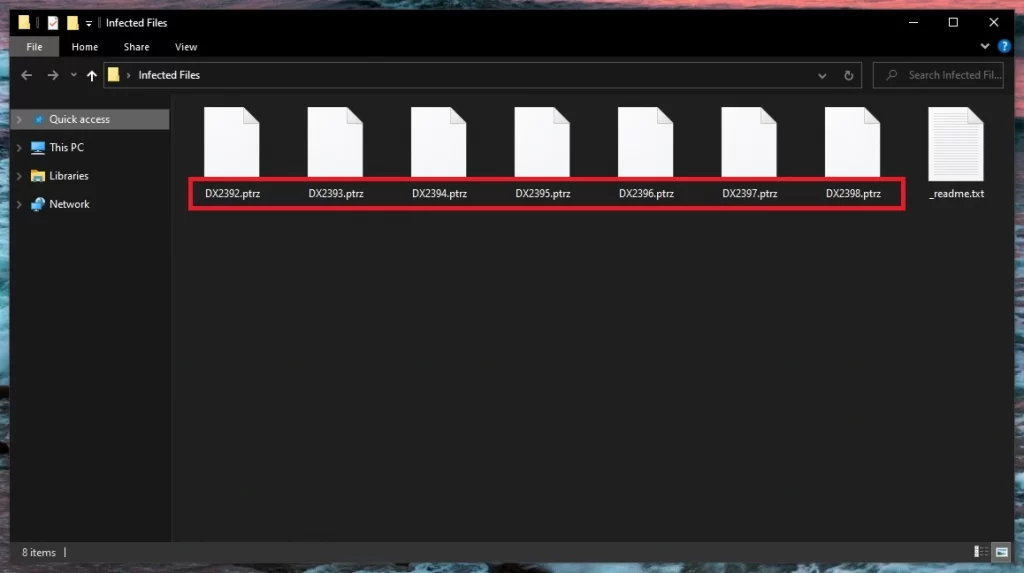
Task: Open the View ribbon tab
Action: [x=186, y=47]
